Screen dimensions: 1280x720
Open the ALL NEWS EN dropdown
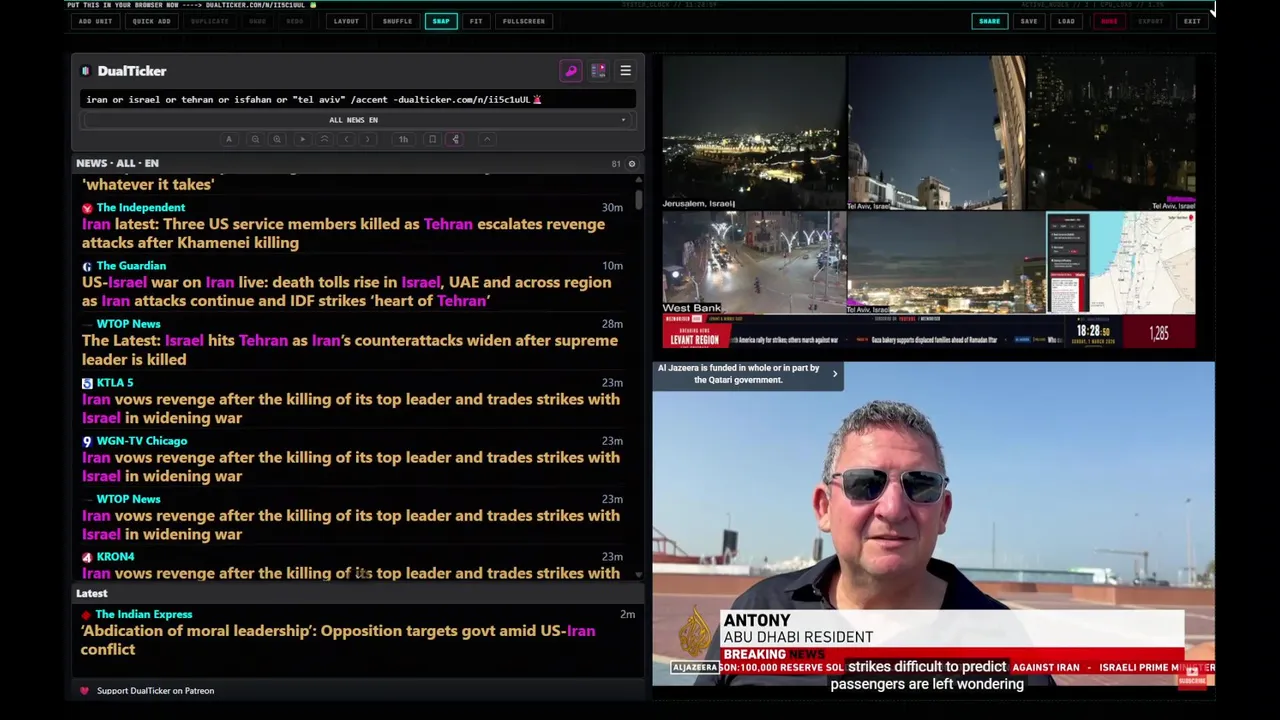[x=358, y=120]
